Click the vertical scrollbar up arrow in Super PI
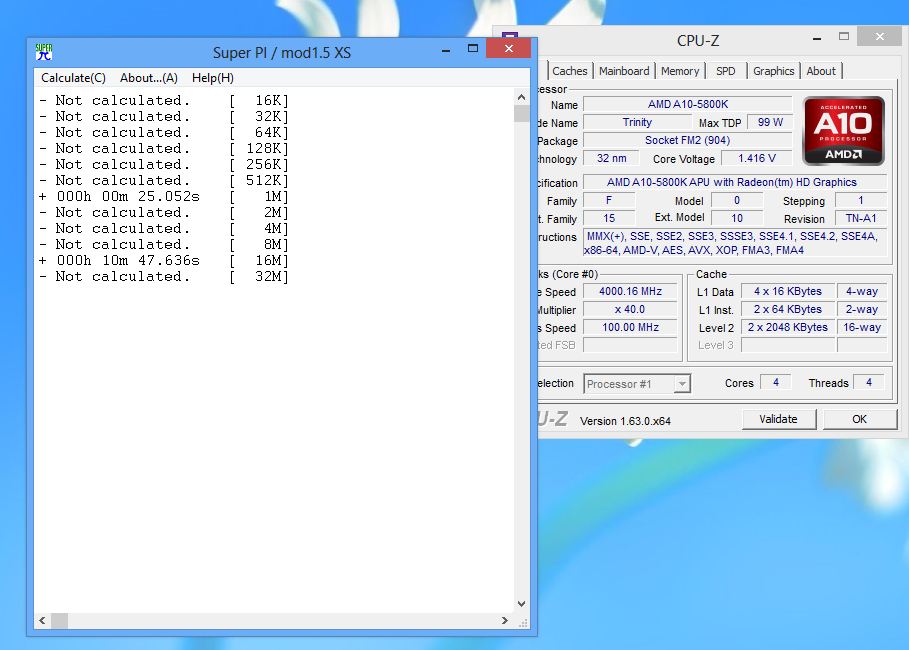The width and height of the screenshot is (909, 650). [x=521, y=97]
